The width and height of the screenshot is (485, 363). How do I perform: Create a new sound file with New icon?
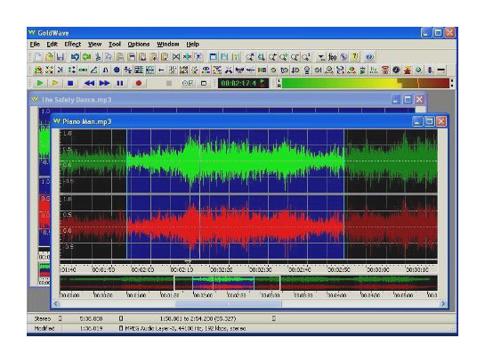coord(38,57)
